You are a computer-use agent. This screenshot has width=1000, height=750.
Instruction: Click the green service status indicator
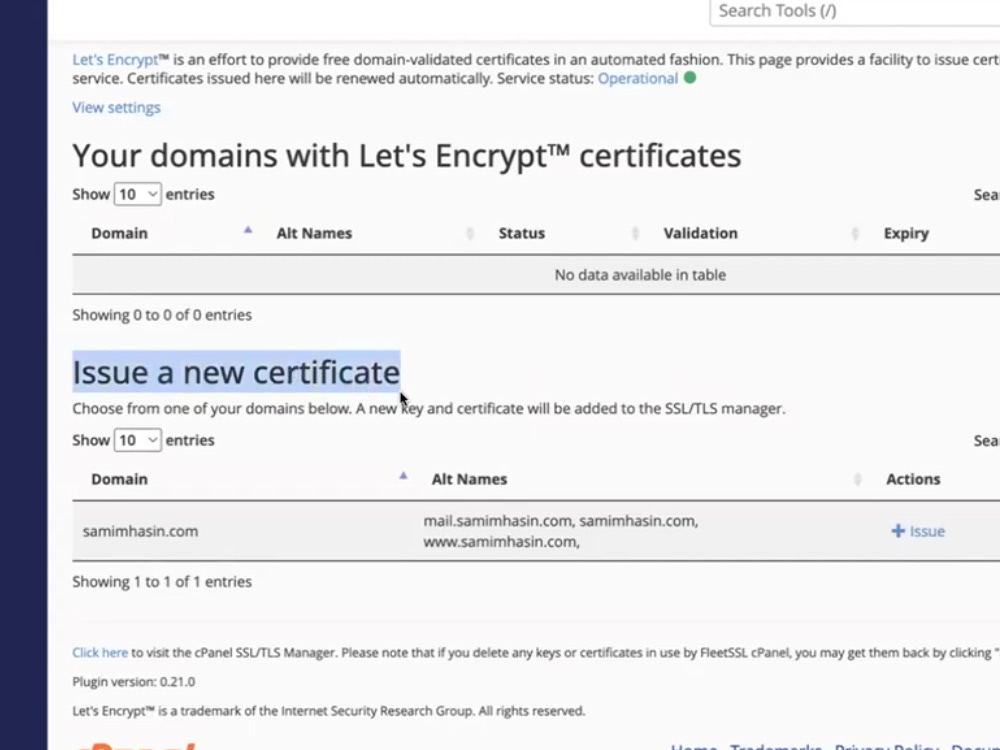tap(690, 78)
